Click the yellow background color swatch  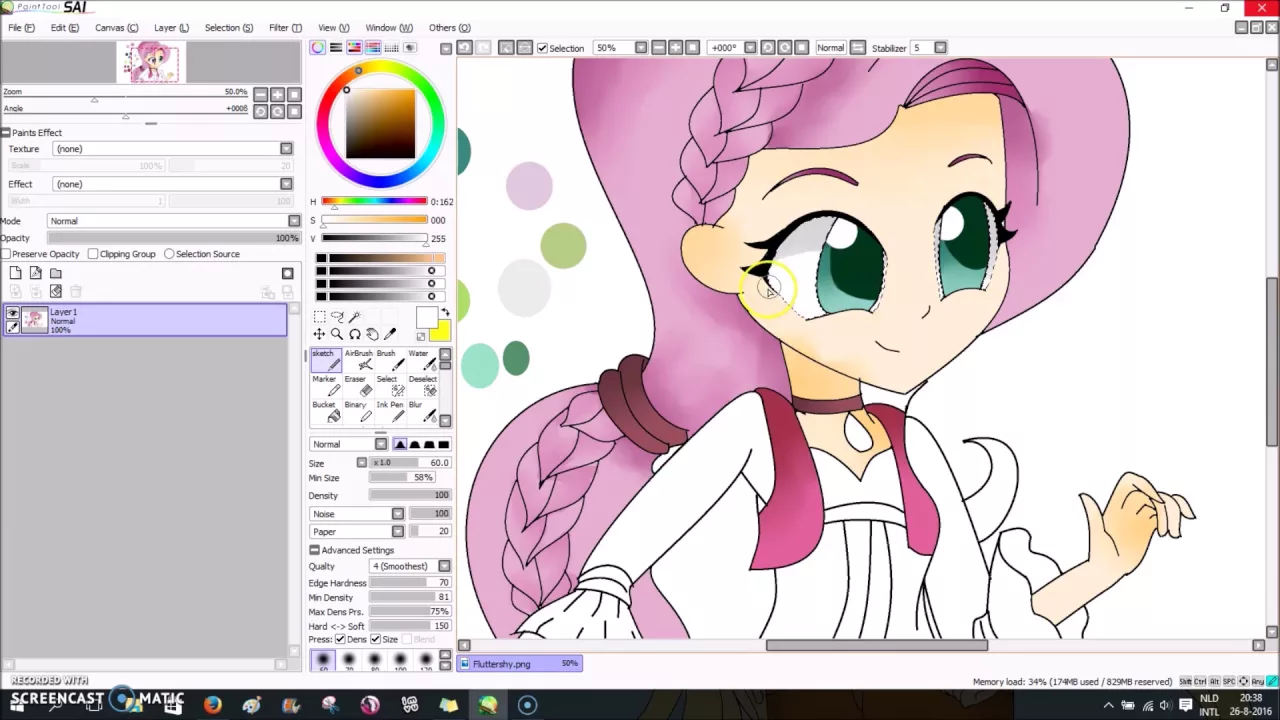[441, 332]
